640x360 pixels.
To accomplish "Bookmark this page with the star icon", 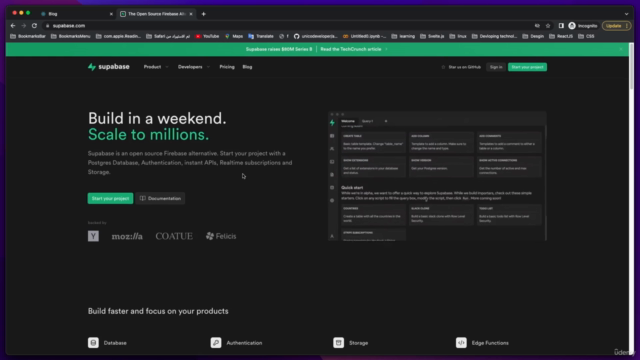I will (x=548, y=26).
